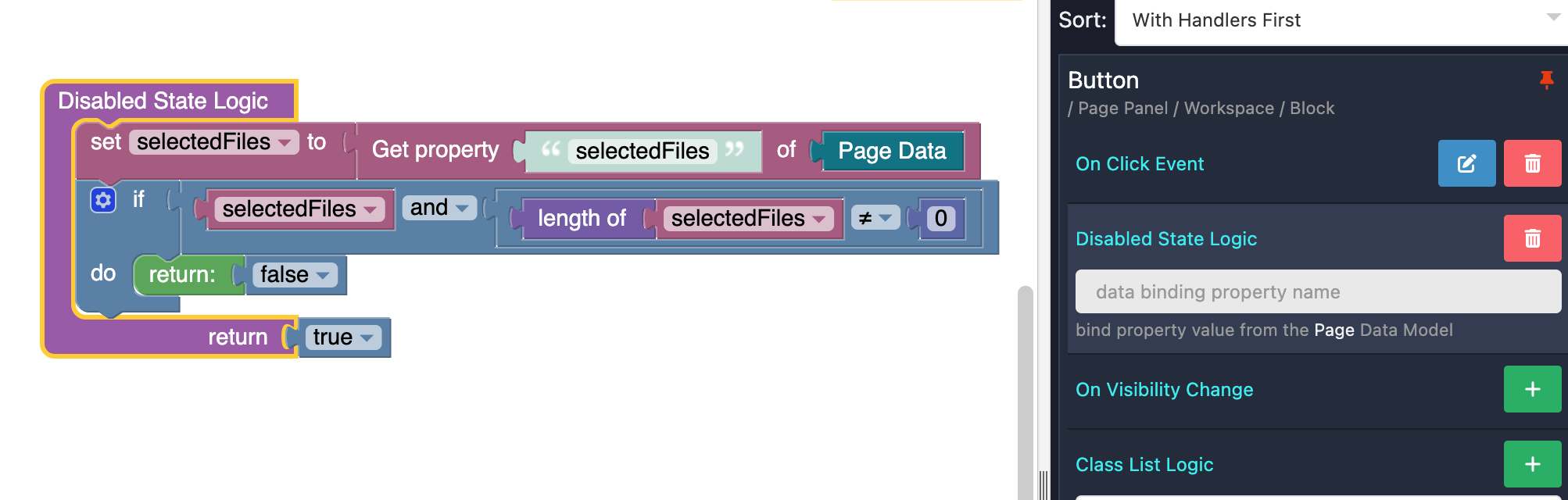Open the Sort dropdown menu
The image size is (1568, 500).
point(1341,20)
